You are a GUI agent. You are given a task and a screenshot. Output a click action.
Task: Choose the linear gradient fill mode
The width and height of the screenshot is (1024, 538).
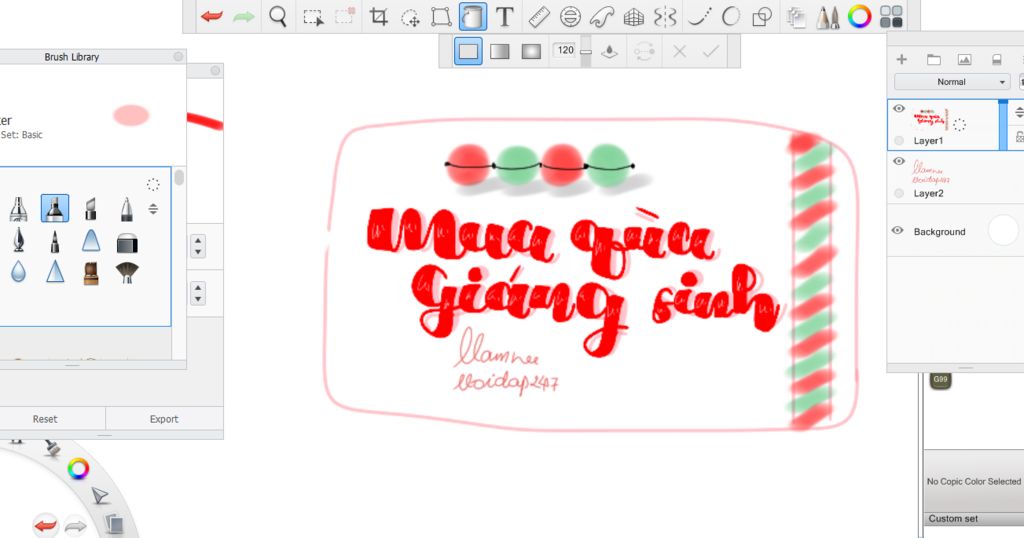(x=500, y=51)
